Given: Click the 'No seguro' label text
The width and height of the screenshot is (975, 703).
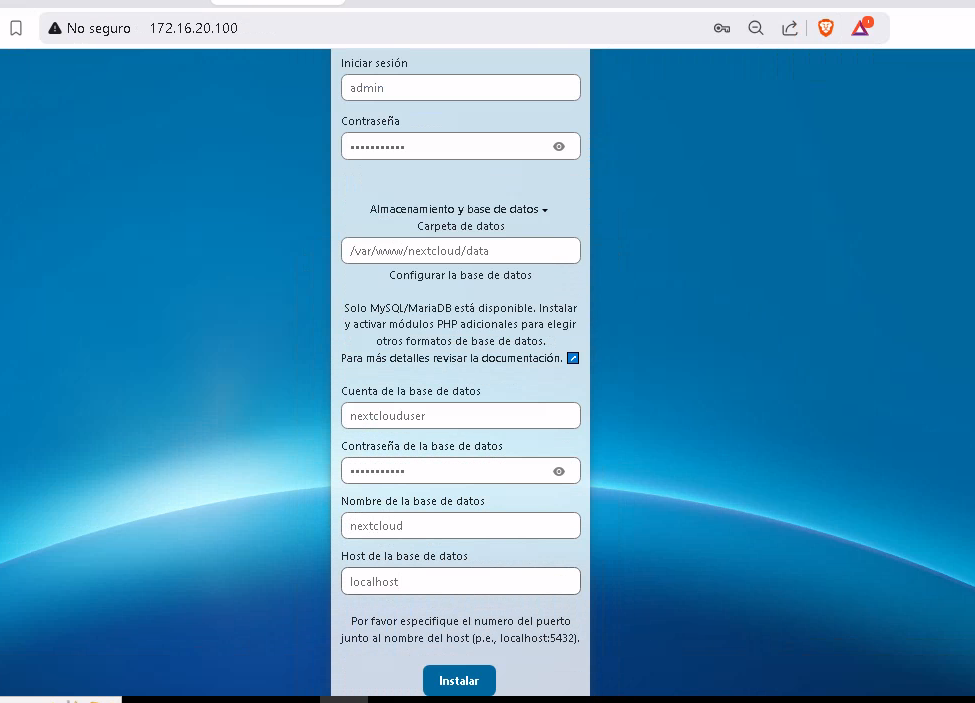Looking at the screenshot, I should (x=99, y=28).
